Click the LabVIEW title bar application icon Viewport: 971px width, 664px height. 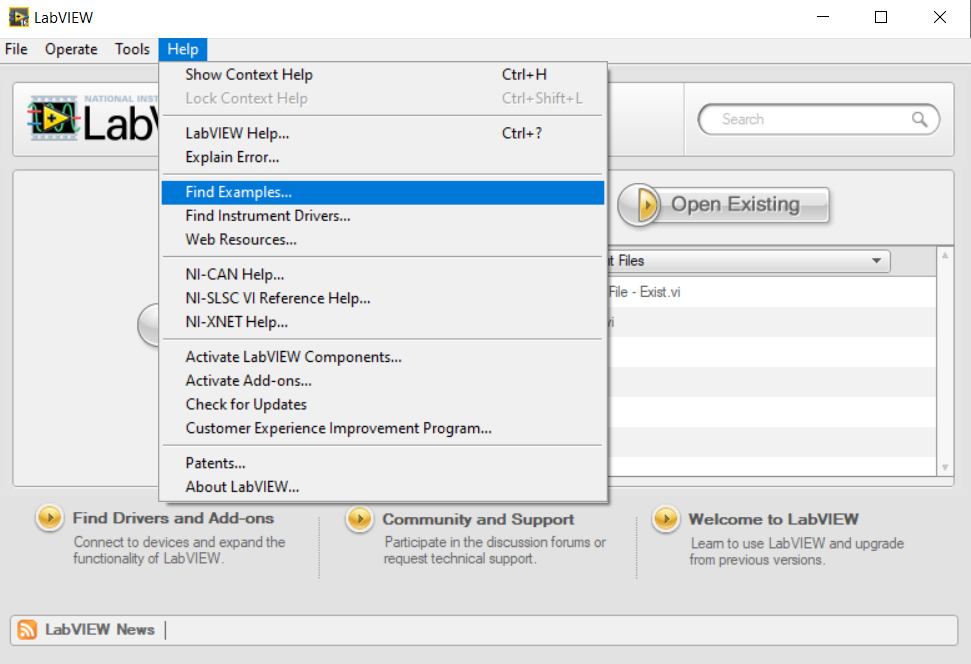point(18,16)
